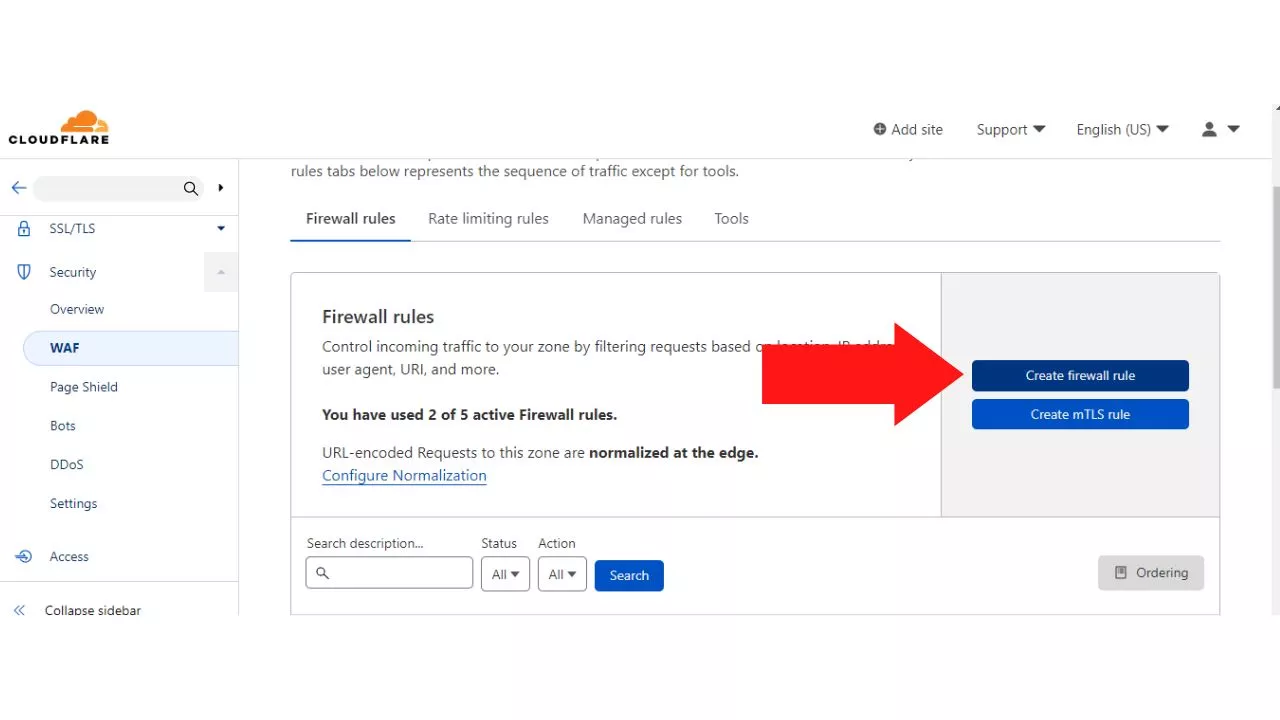Click the Security shield icon

pos(24,272)
